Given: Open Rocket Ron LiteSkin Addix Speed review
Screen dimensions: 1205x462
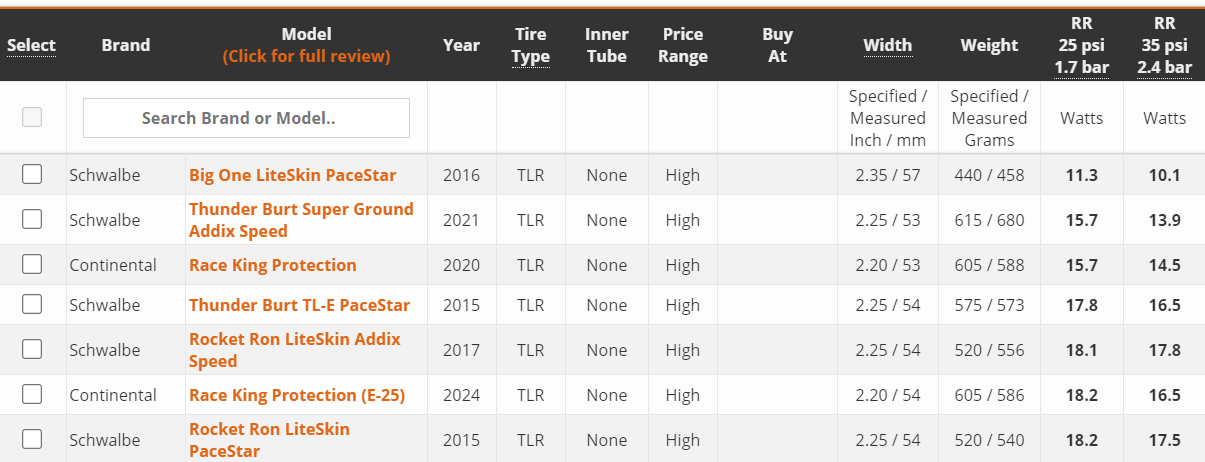Looking at the screenshot, I should 295,350.
